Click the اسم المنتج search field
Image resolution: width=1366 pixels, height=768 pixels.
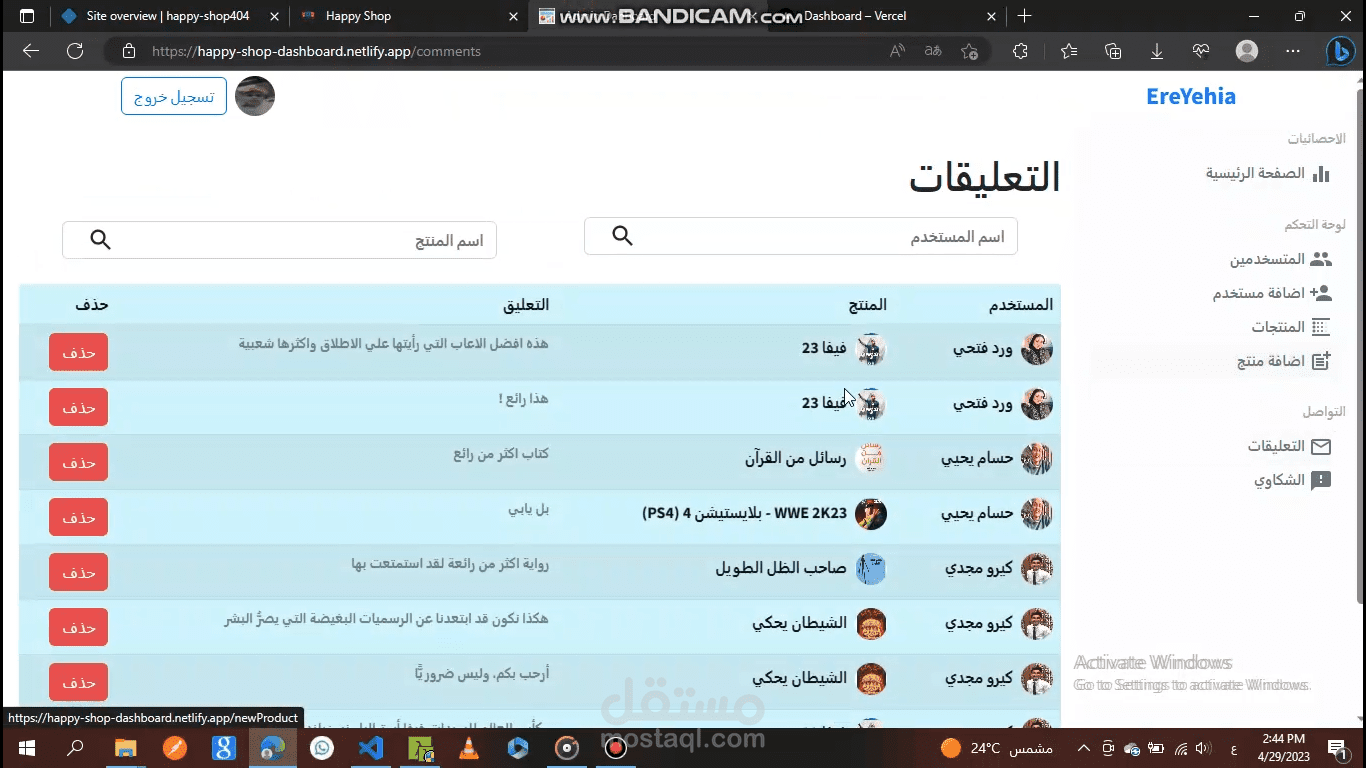click(x=279, y=240)
